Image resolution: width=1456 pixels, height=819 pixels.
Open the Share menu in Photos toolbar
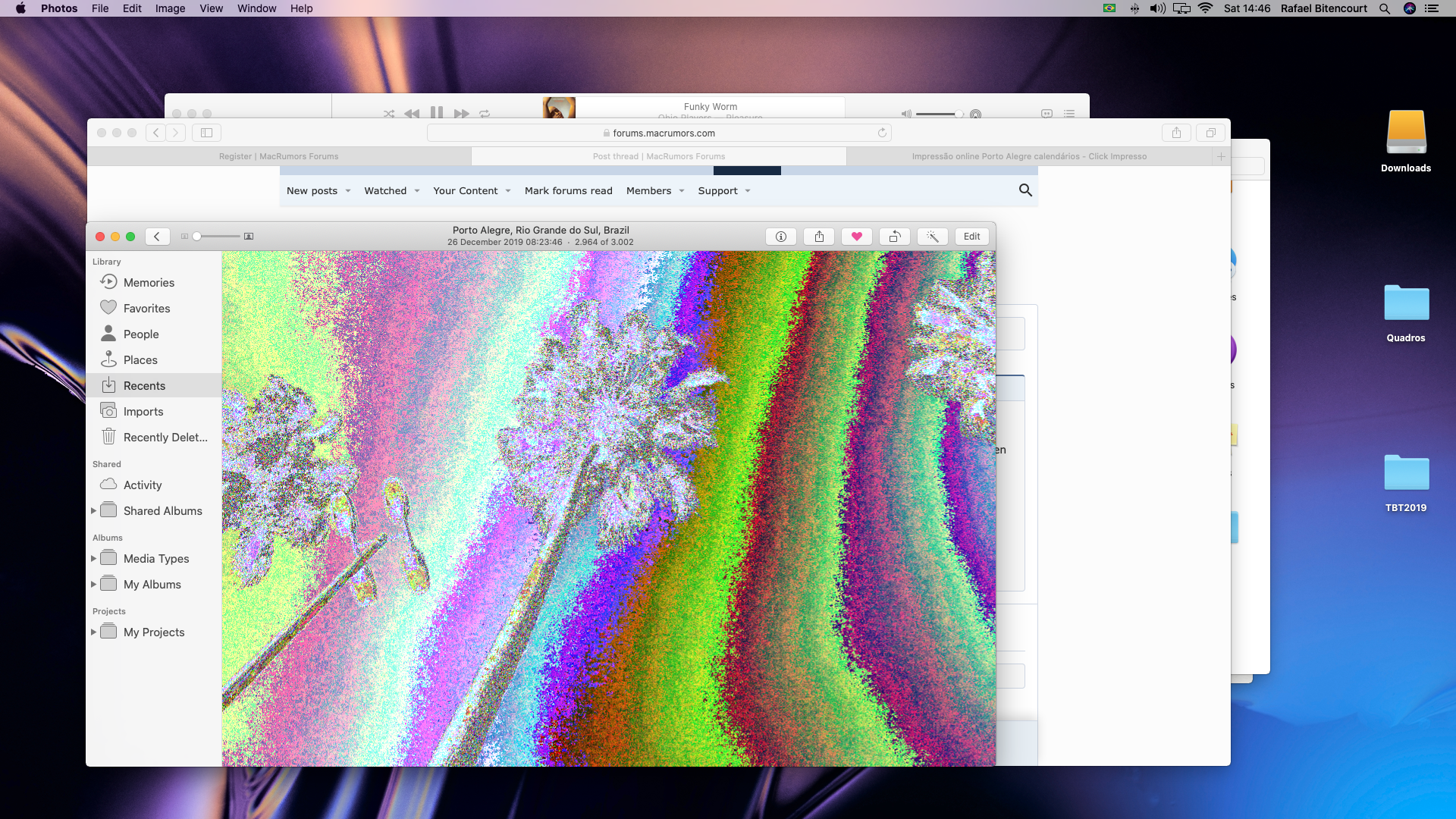coord(819,237)
